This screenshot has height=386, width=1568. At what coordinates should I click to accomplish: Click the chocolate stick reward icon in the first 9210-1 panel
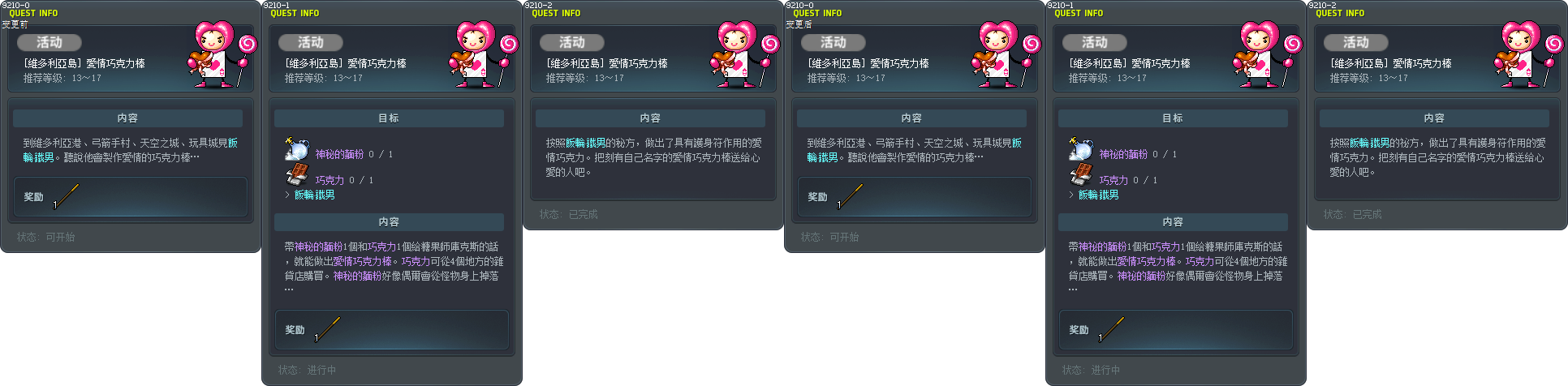tap(328, 329)
